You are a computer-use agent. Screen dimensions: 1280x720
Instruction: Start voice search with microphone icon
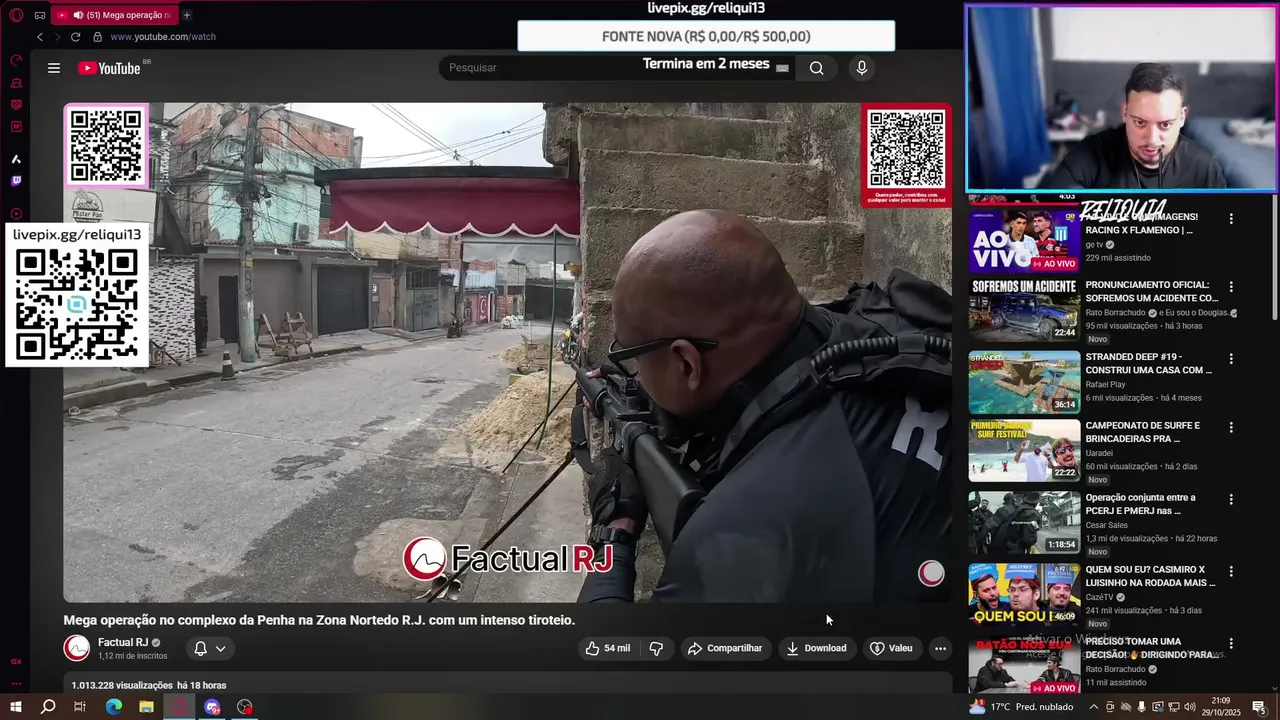point(862,68)
